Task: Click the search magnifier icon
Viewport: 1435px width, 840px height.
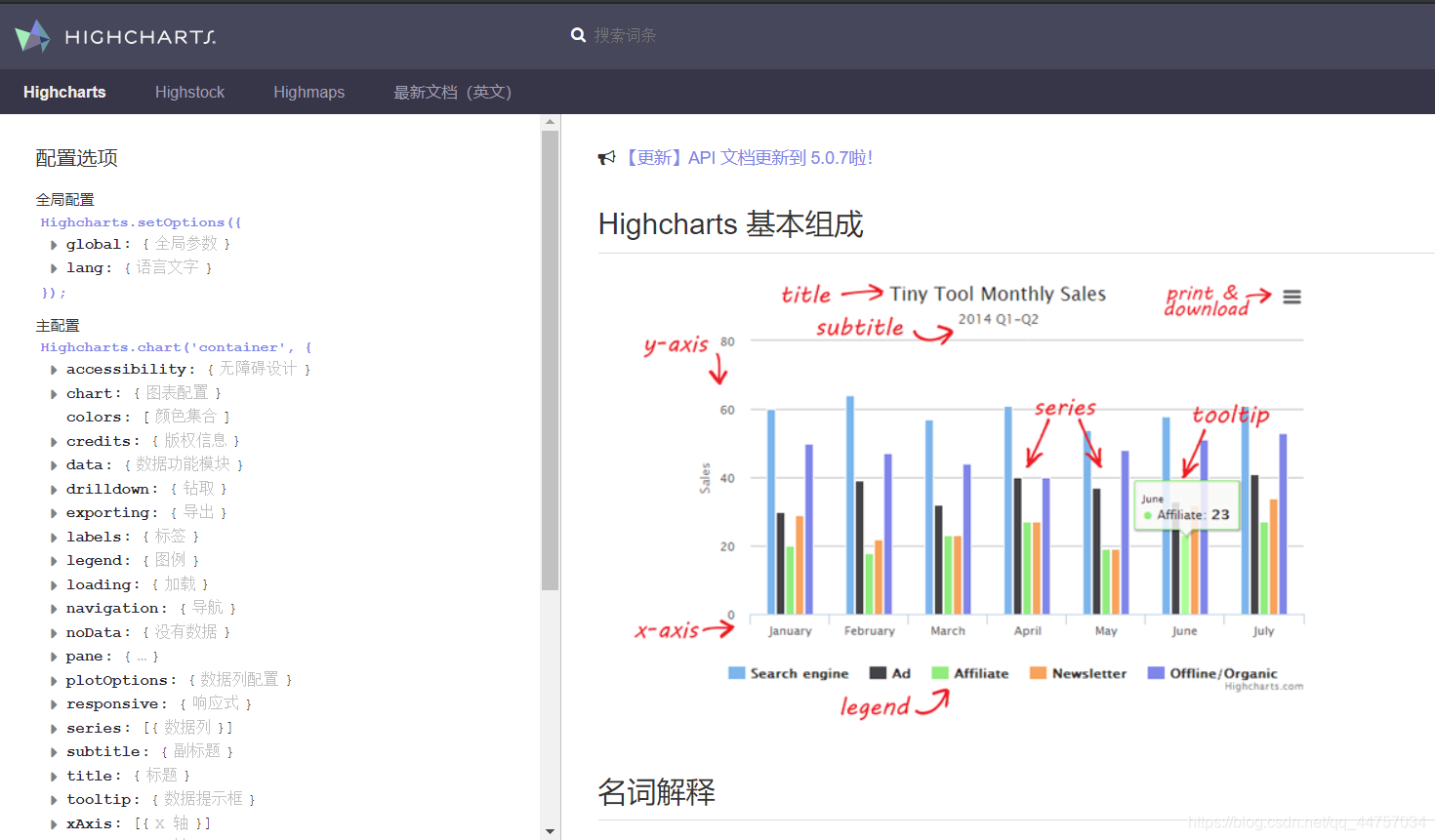Action: [x=578, y=35]
